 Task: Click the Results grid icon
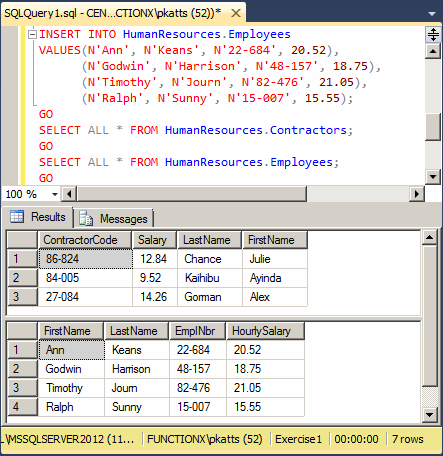pos(17,217)
